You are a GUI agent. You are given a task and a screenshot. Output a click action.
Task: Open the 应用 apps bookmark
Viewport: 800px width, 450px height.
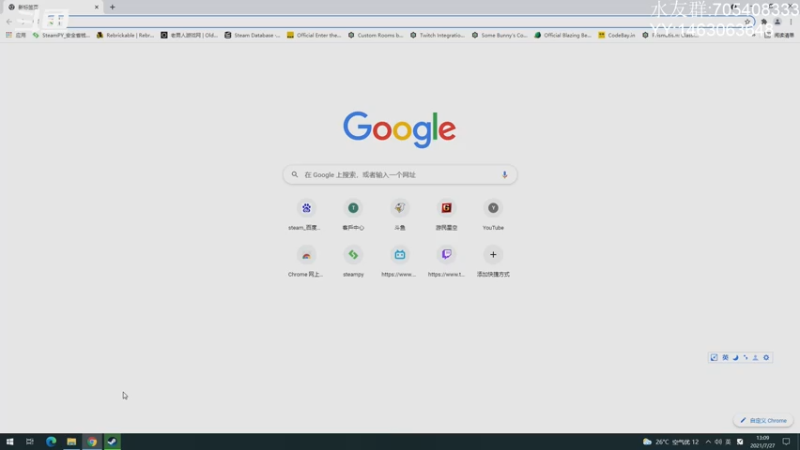coord(16,35)
